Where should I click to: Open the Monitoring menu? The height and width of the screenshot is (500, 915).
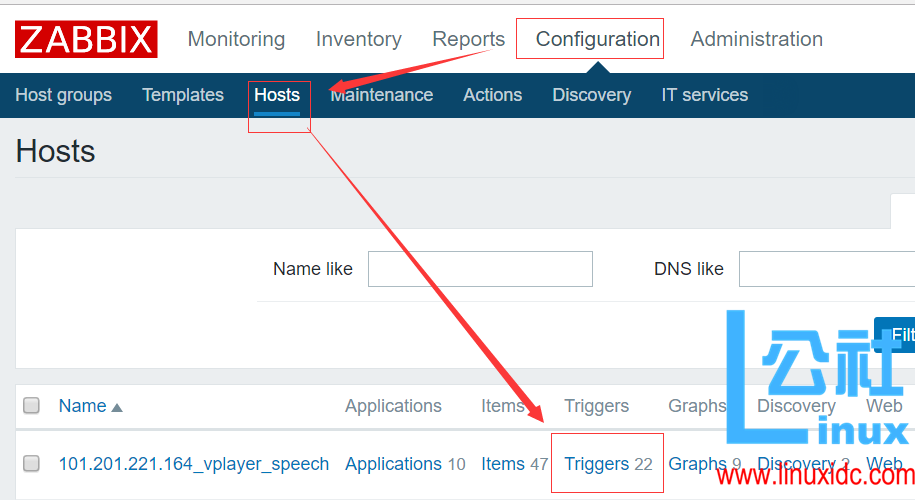[x=236, y=39]
